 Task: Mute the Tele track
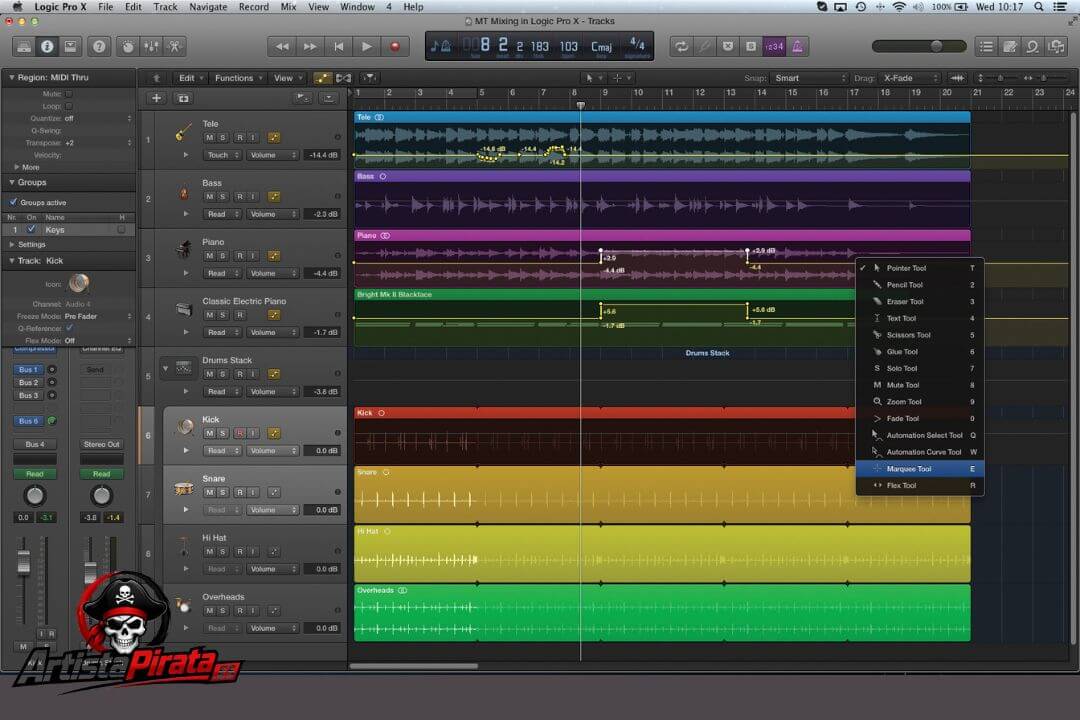(209, 138)
